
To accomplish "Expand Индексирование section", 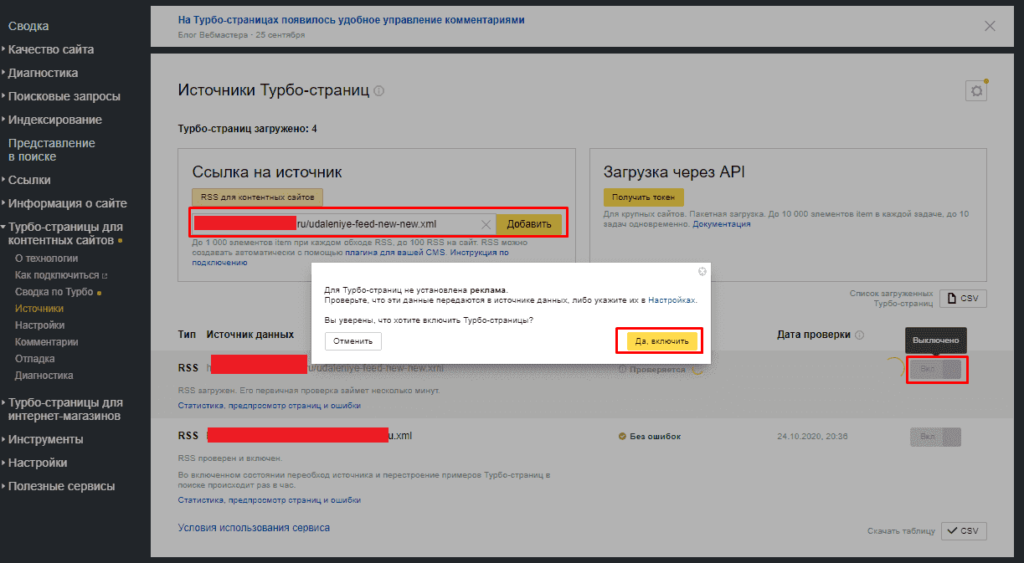I will [x=55, y=120].
